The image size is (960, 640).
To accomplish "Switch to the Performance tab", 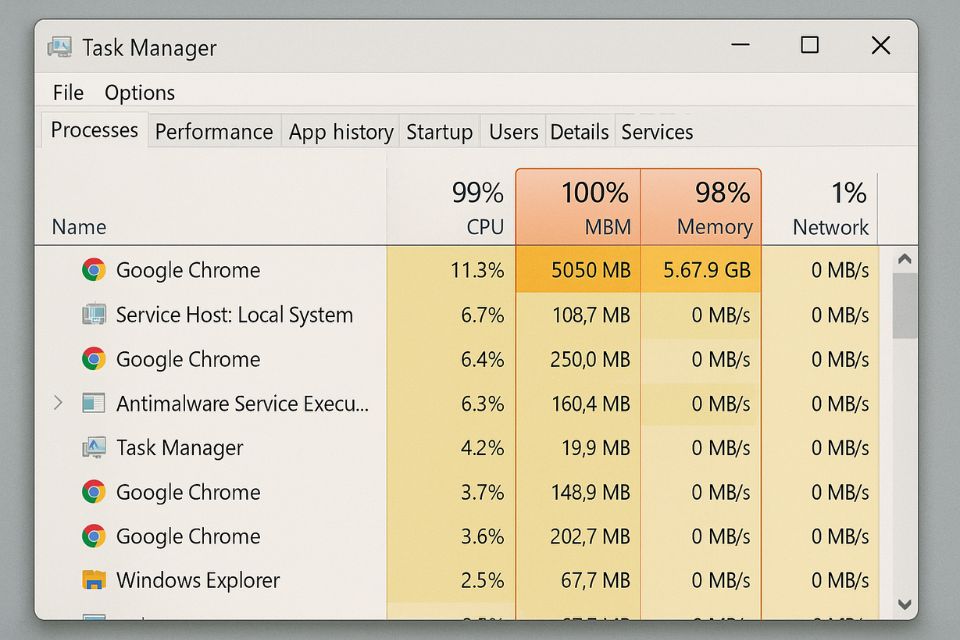I will (213, 132).
